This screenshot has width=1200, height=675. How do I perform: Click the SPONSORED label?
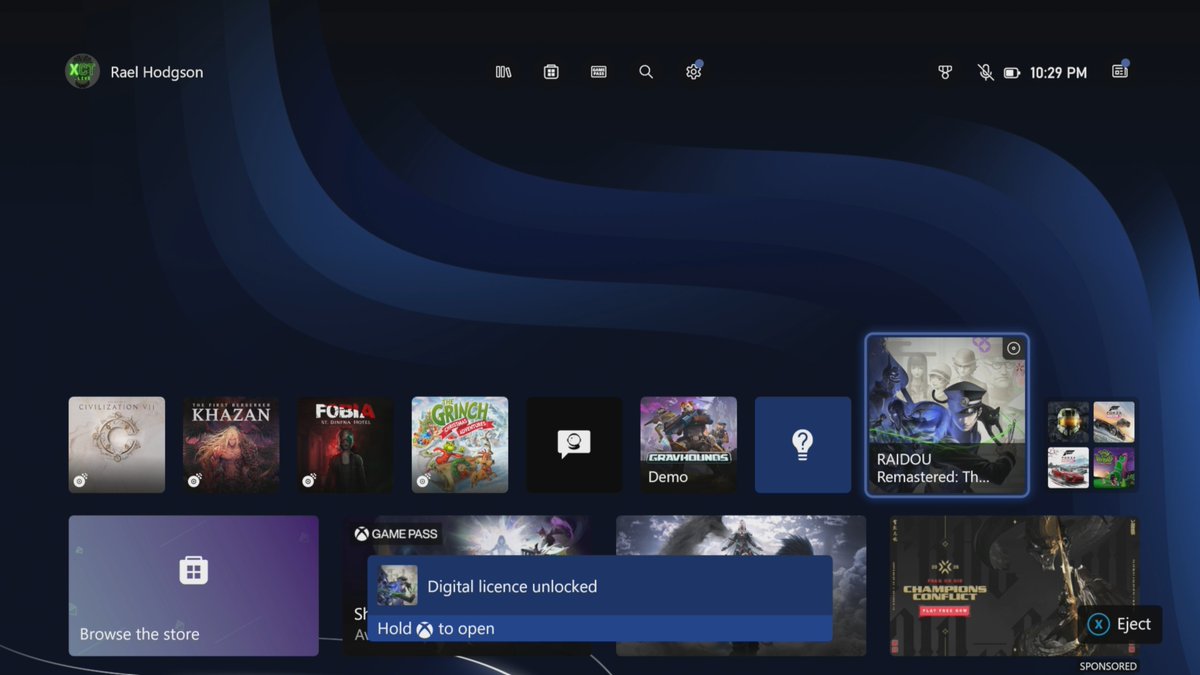tap(1108, 666)
